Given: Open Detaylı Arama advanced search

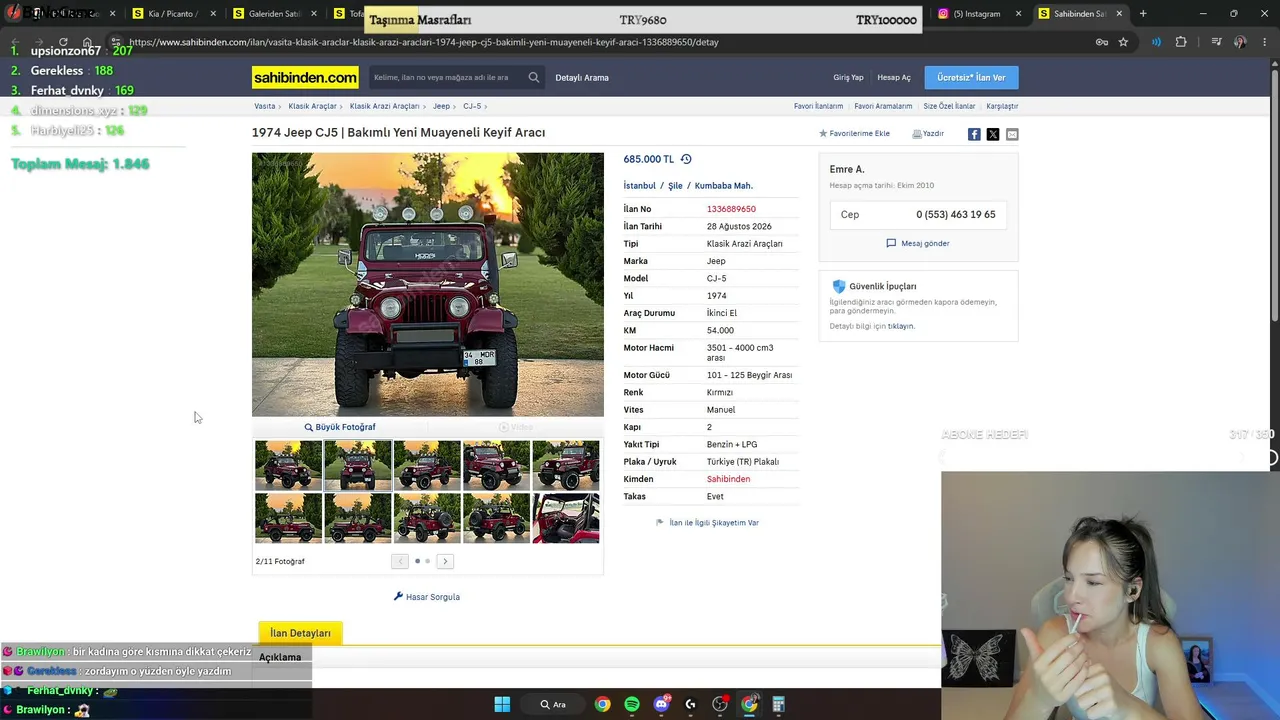Looking at the screenshot, I should (582, 77).
